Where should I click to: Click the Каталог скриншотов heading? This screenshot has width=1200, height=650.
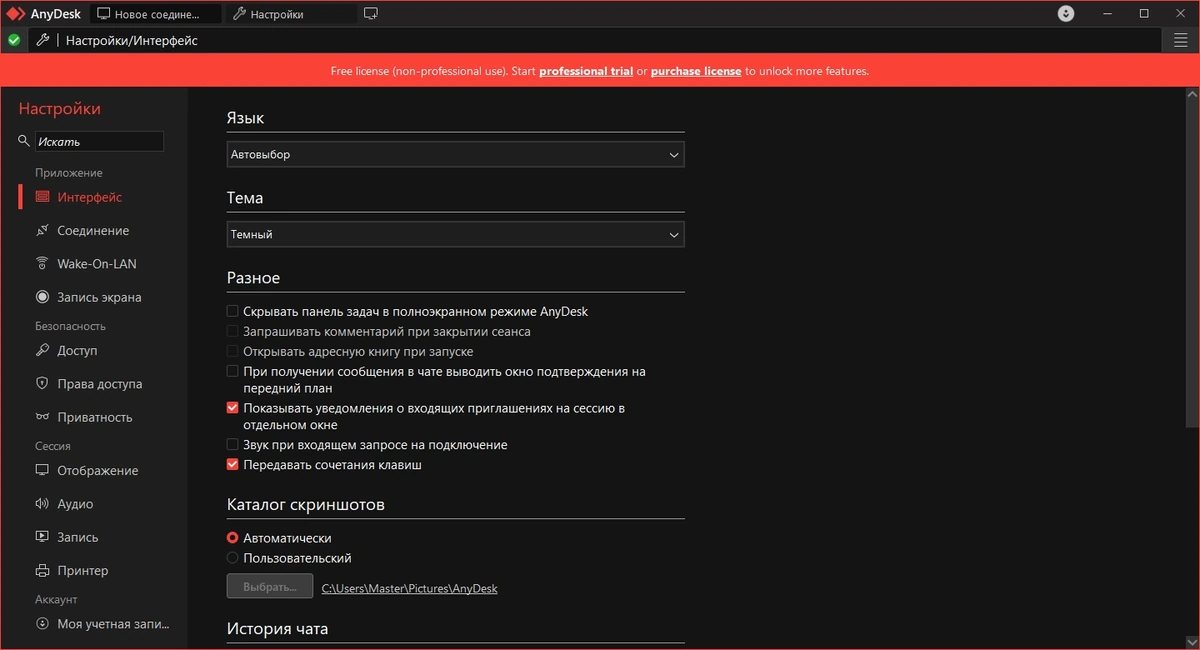(x=306, y=504)
